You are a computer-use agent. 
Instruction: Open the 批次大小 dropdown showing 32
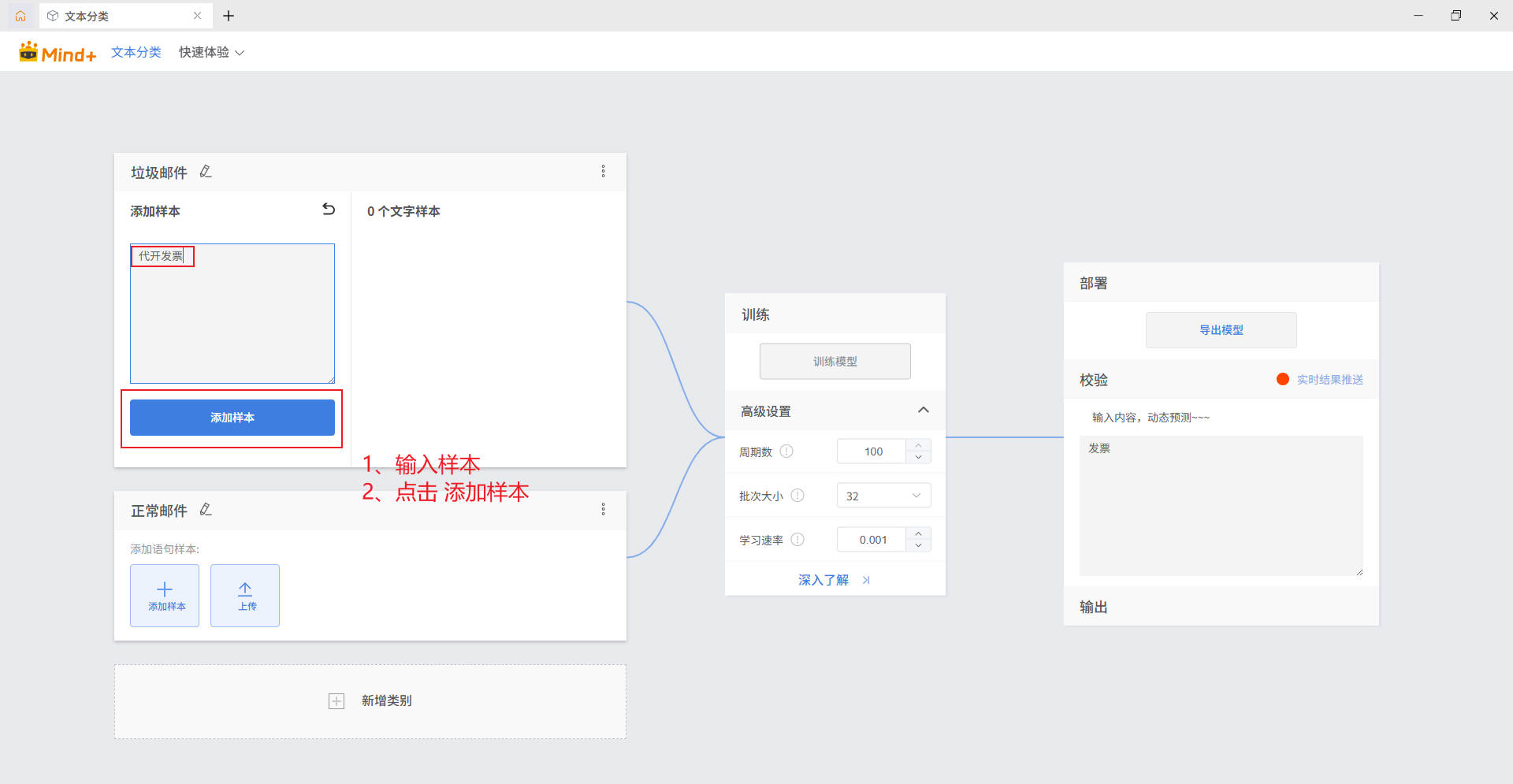[884, 496]
